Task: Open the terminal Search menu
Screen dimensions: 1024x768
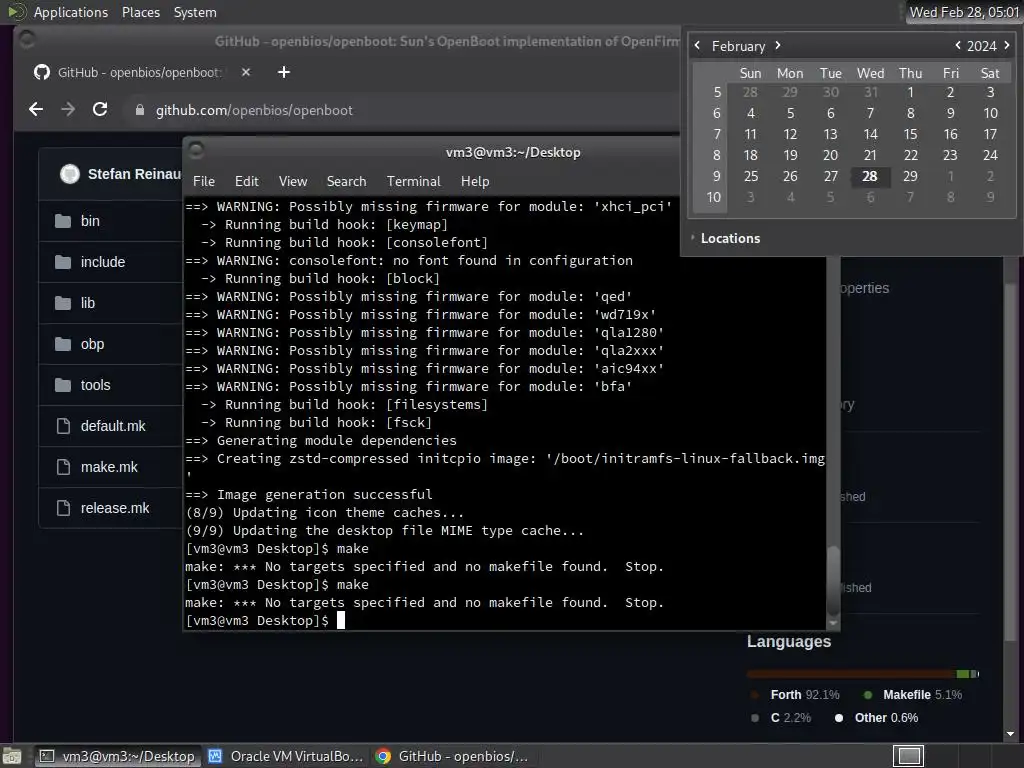Action: pos(346,182)
